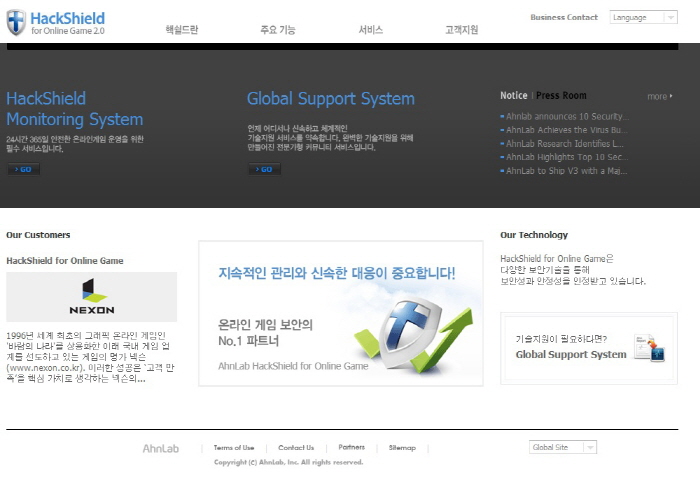
Task: Open the 서비스 menu
Action: pyautogui.click(x=371, y=30)
